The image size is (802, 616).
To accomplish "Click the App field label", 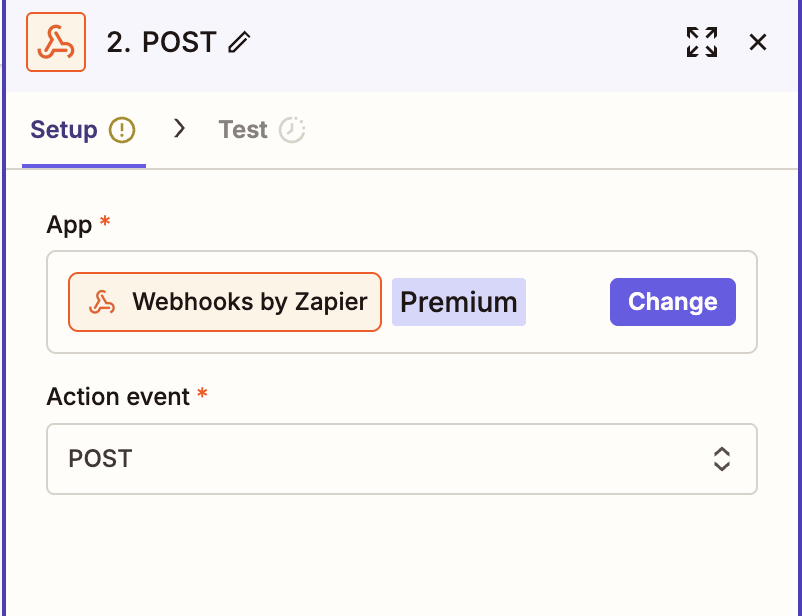I will coord(69,225).
